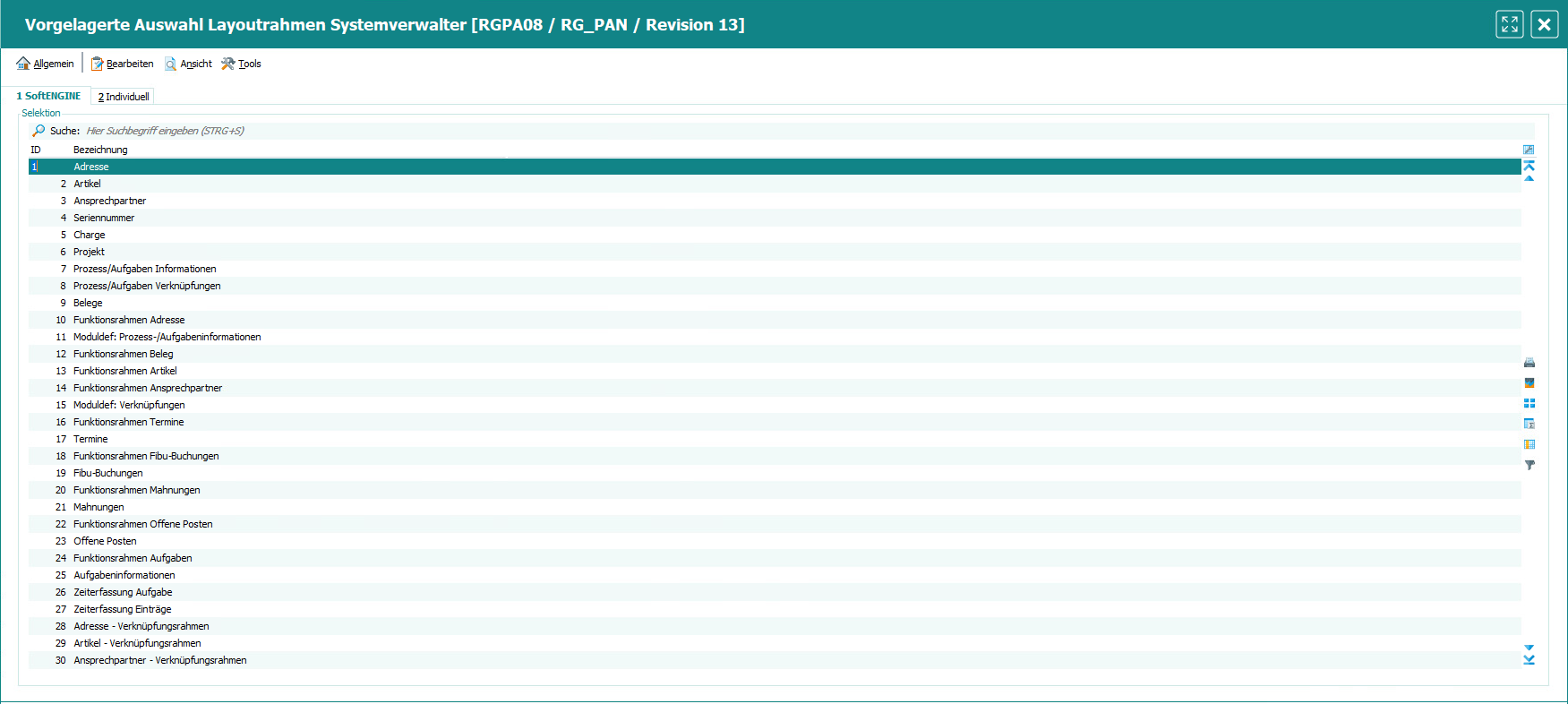
Task: Click the magnifier icon beside Suche
Action: coord(39,131)
